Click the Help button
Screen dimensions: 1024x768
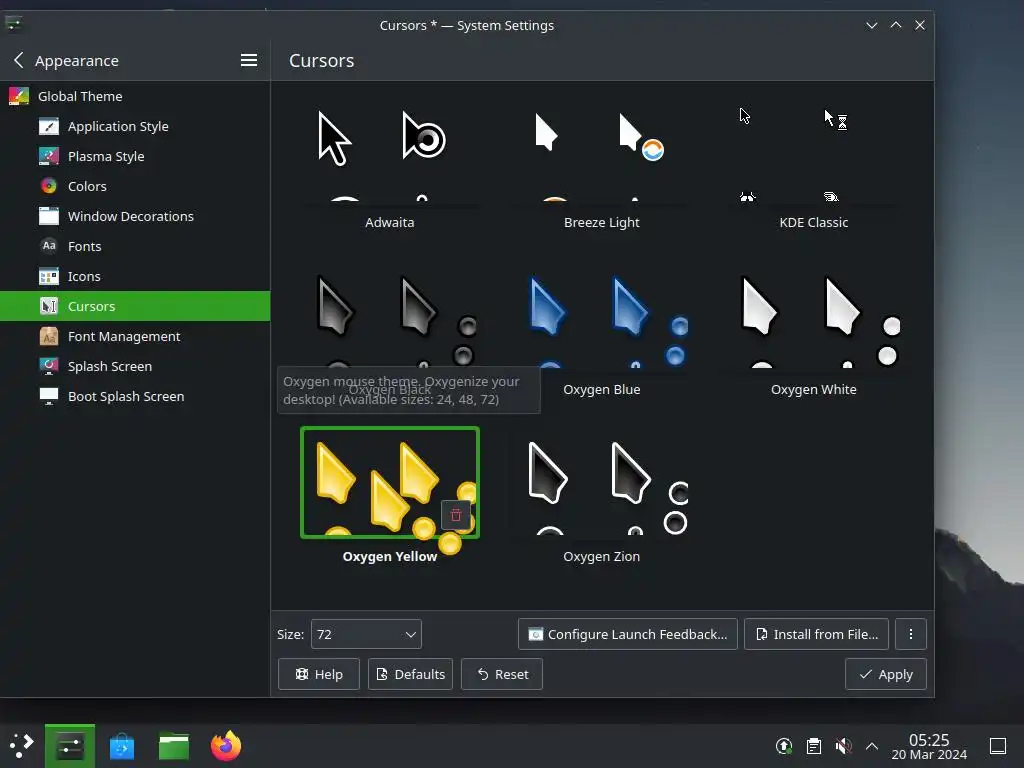point(319,674)
